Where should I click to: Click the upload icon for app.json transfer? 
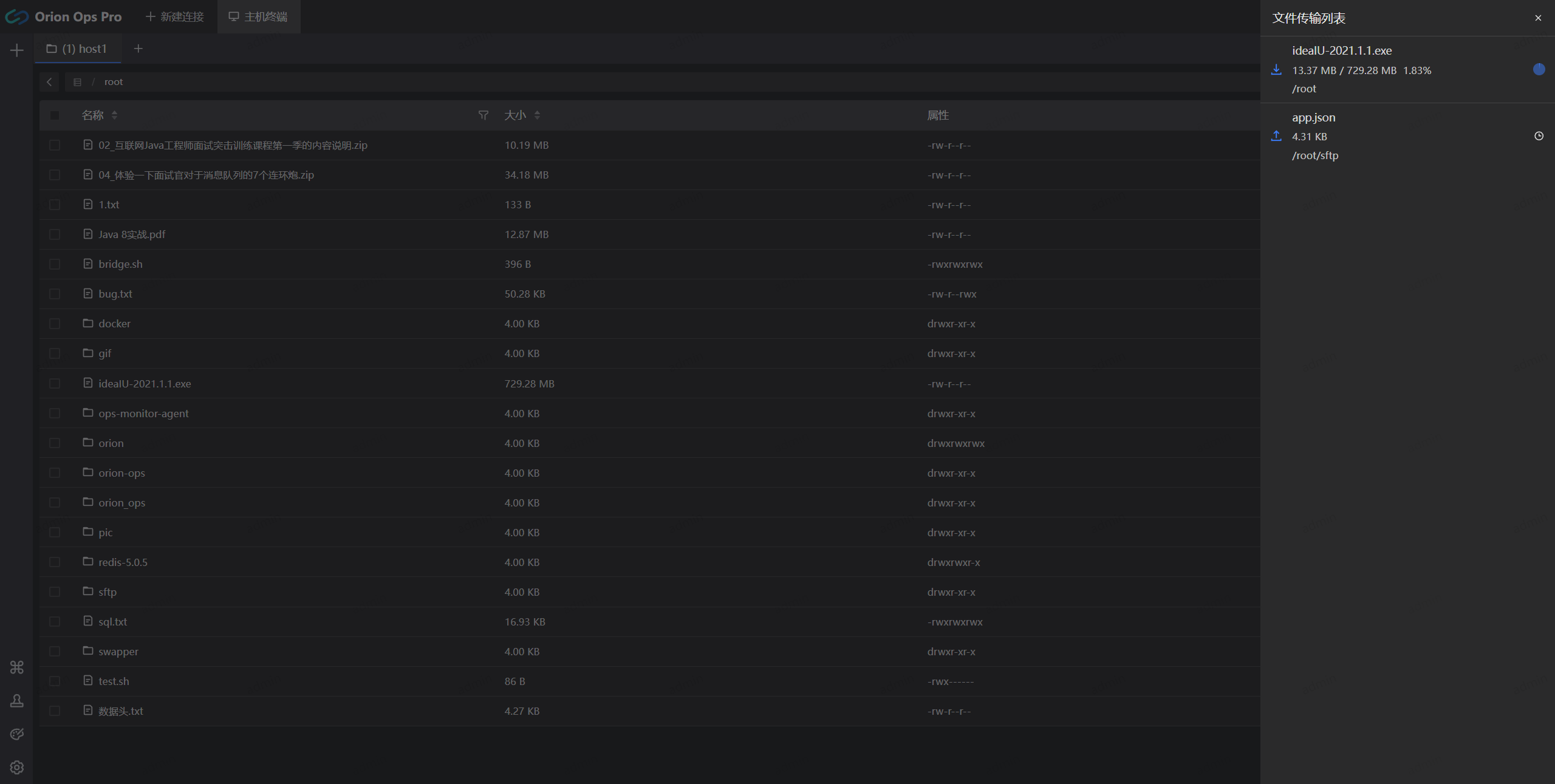click(1276, 136)
